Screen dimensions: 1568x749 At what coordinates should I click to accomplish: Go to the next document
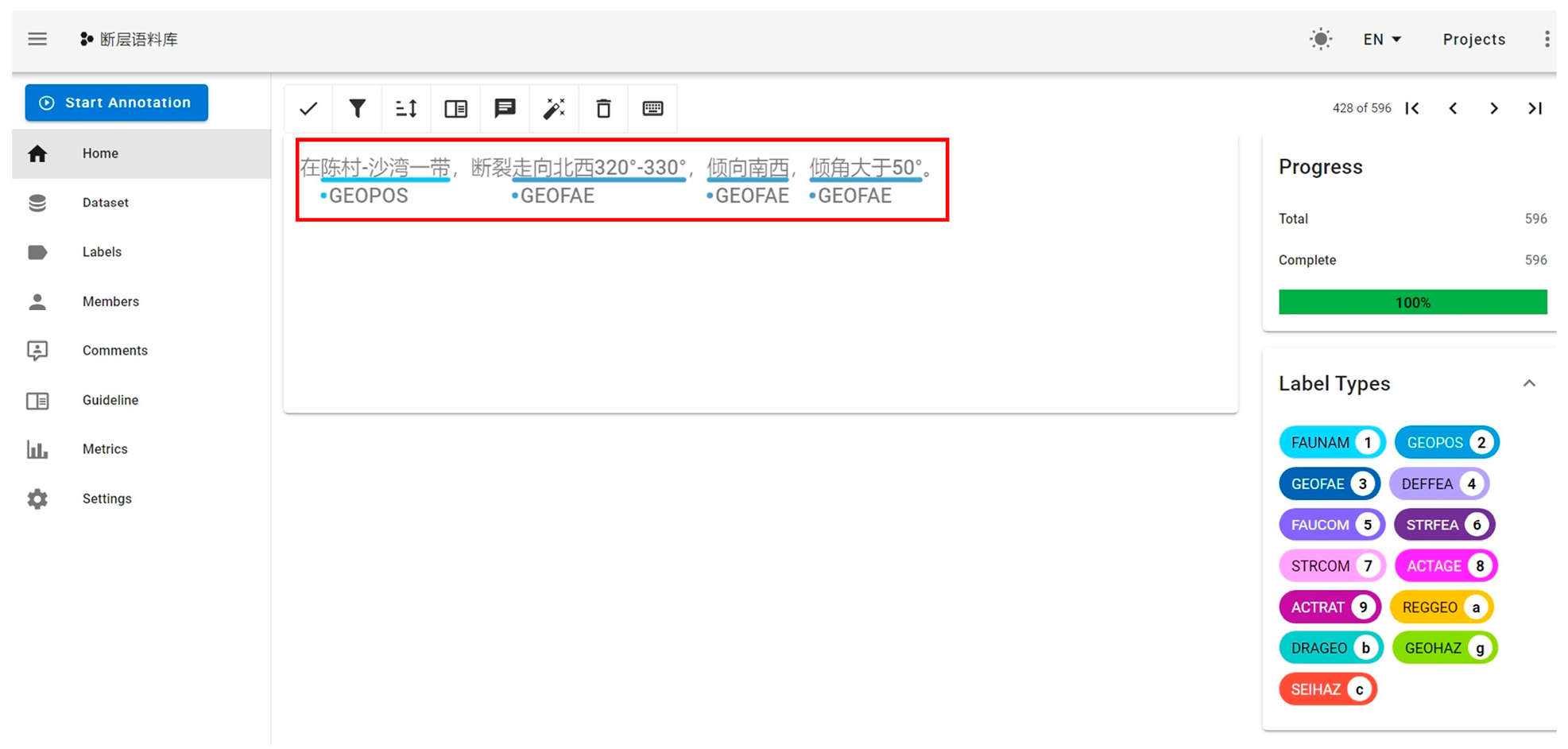[1494, 108]
